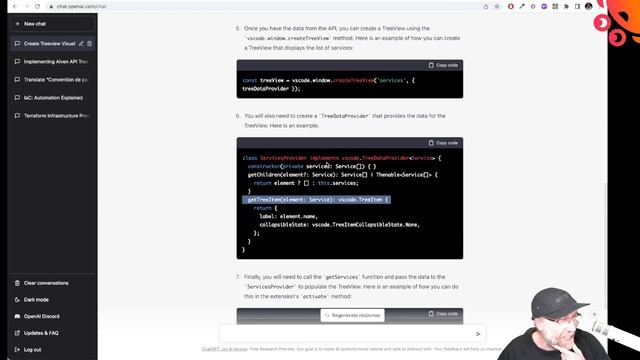This screenshot has width=640, height=360.
Task: Open the browser profile avatar
Action: coord(589,7)
